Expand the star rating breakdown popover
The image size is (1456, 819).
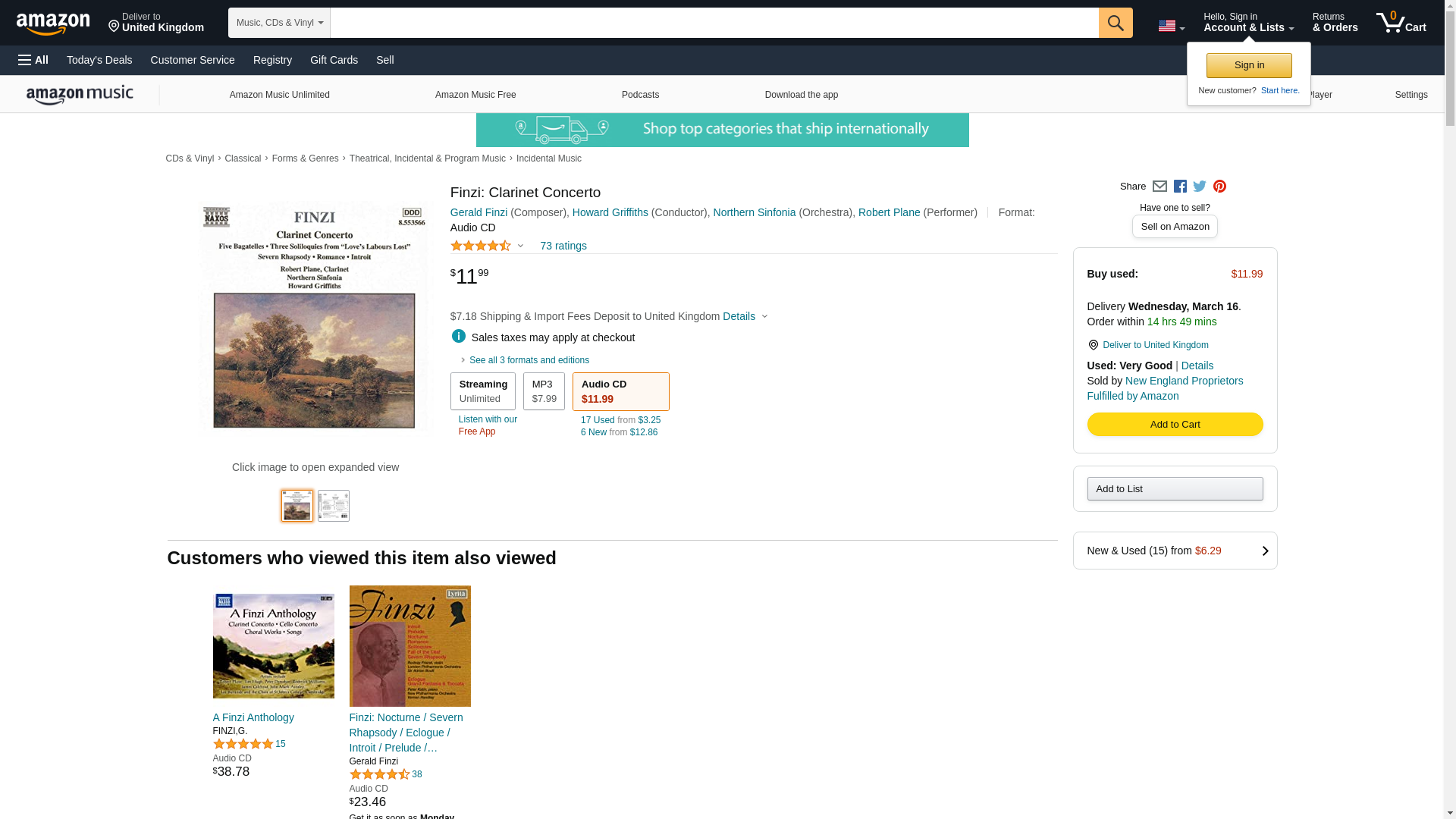487,246
